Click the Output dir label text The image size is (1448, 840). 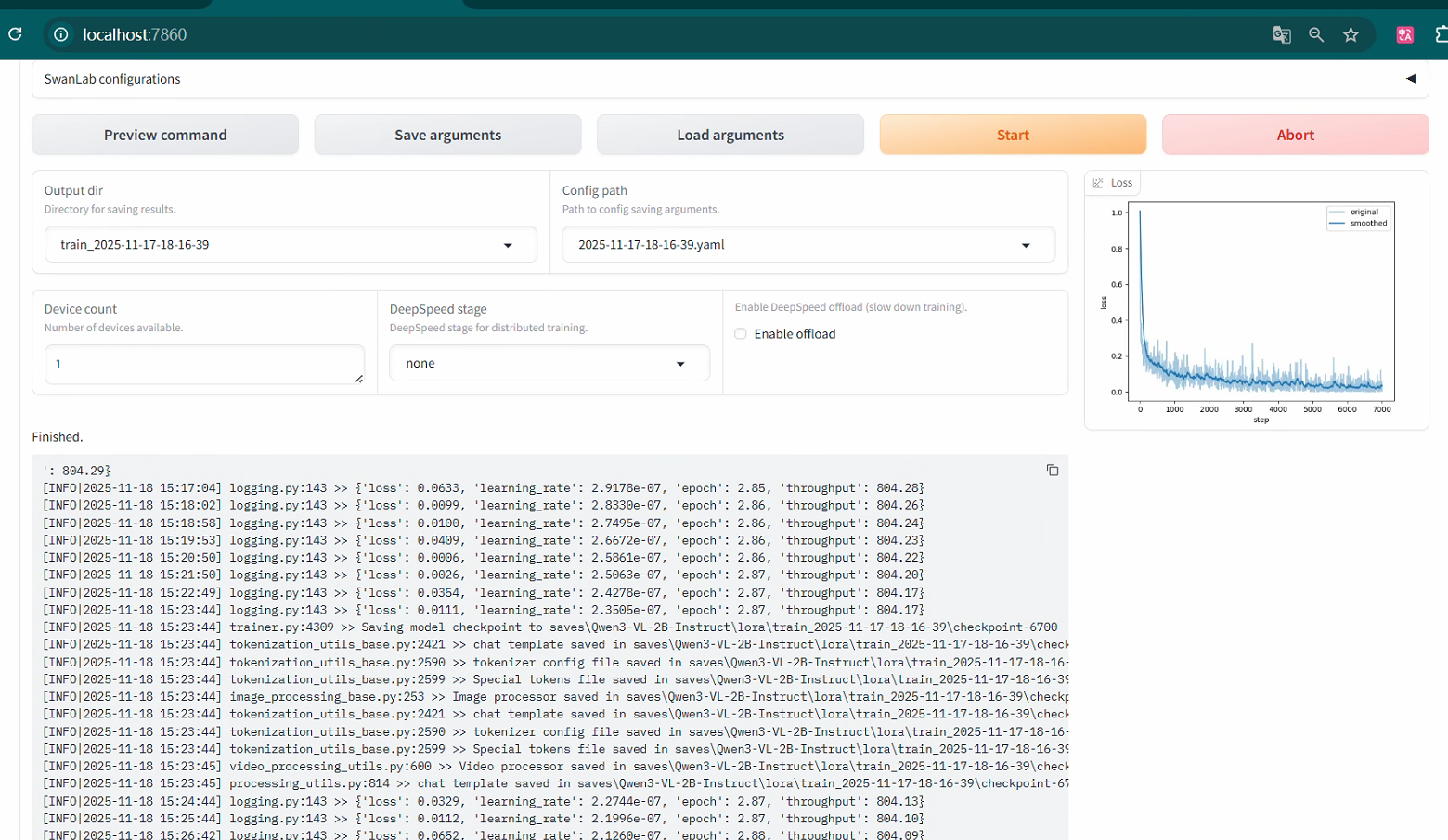pyautogui.click(x=73, y=190)
